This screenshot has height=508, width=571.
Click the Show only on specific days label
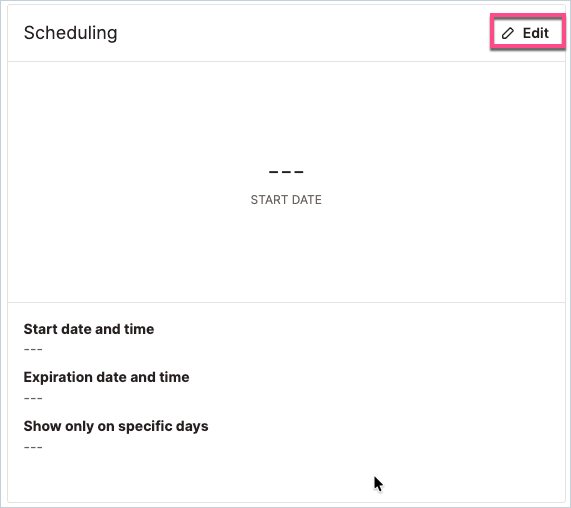[x=116, y=426]
